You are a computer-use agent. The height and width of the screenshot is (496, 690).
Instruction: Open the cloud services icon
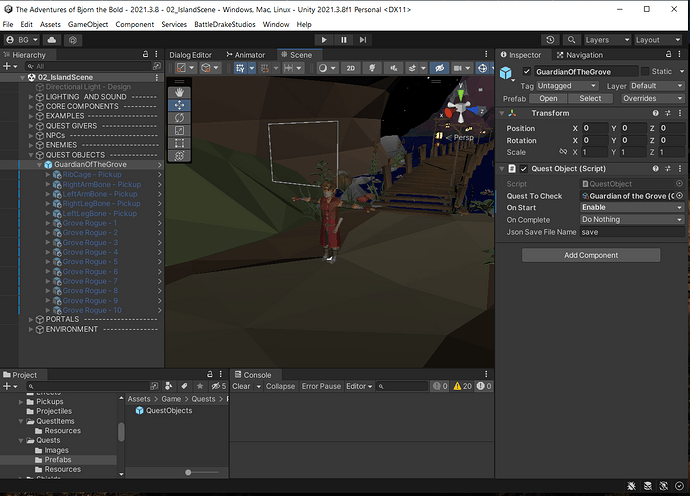click(51, 40)
